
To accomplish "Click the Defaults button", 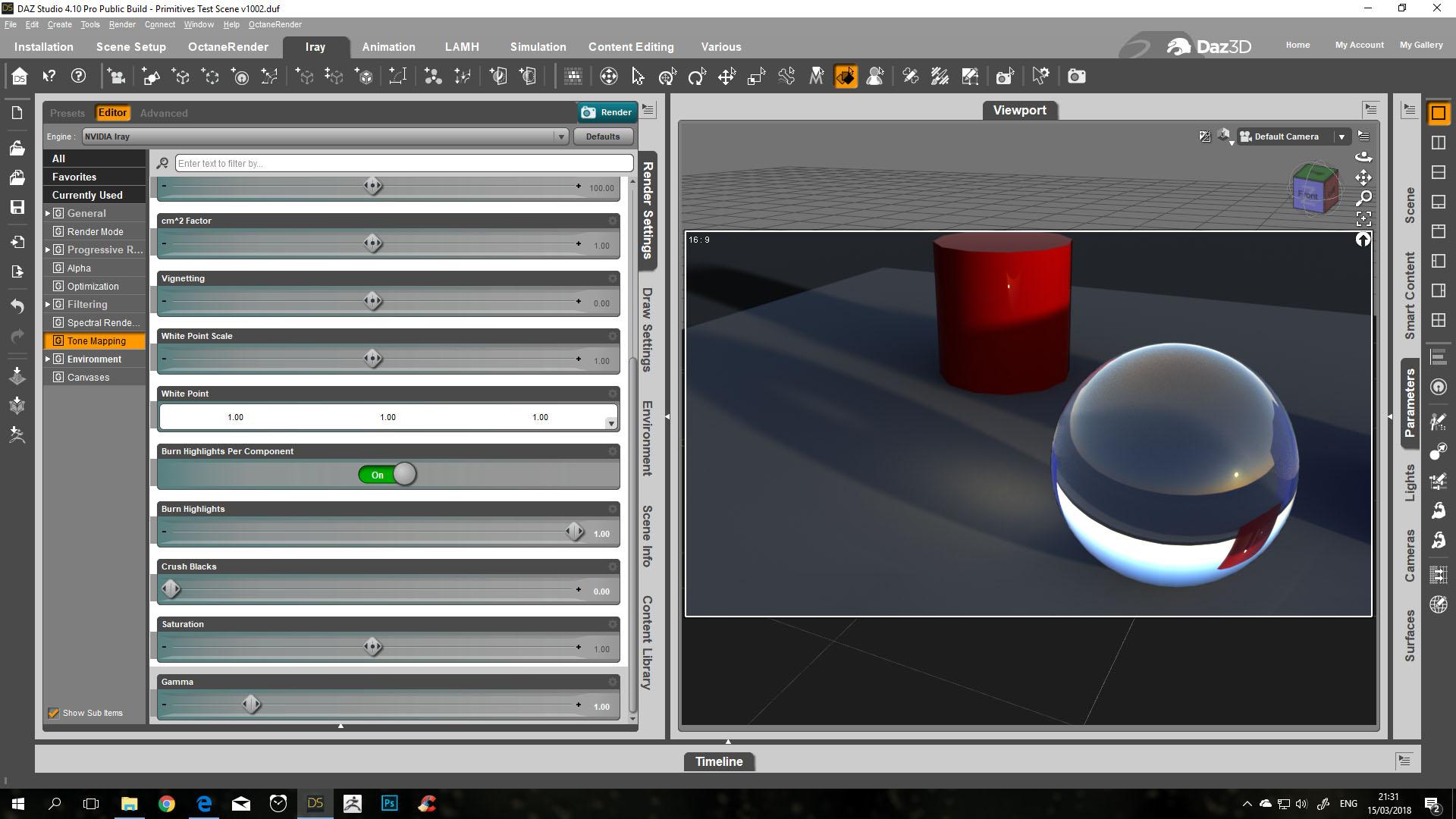I will 602,136.
